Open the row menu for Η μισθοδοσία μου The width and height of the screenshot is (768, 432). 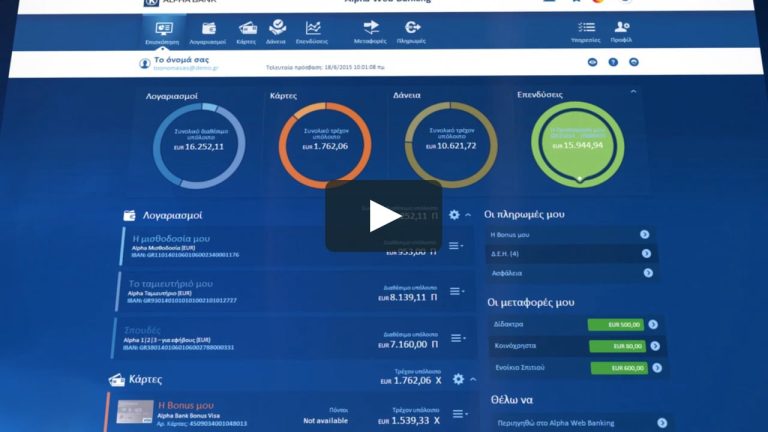coord(456,246)
